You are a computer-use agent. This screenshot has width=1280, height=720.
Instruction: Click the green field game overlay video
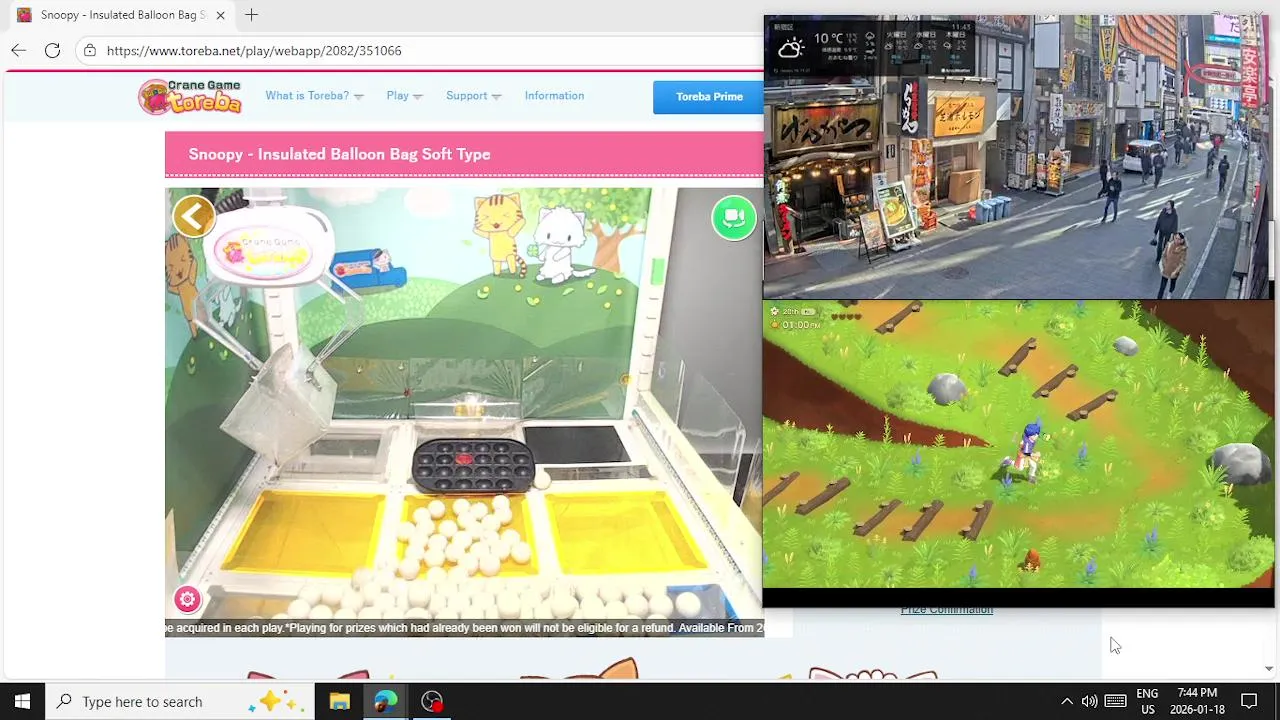1018,444
